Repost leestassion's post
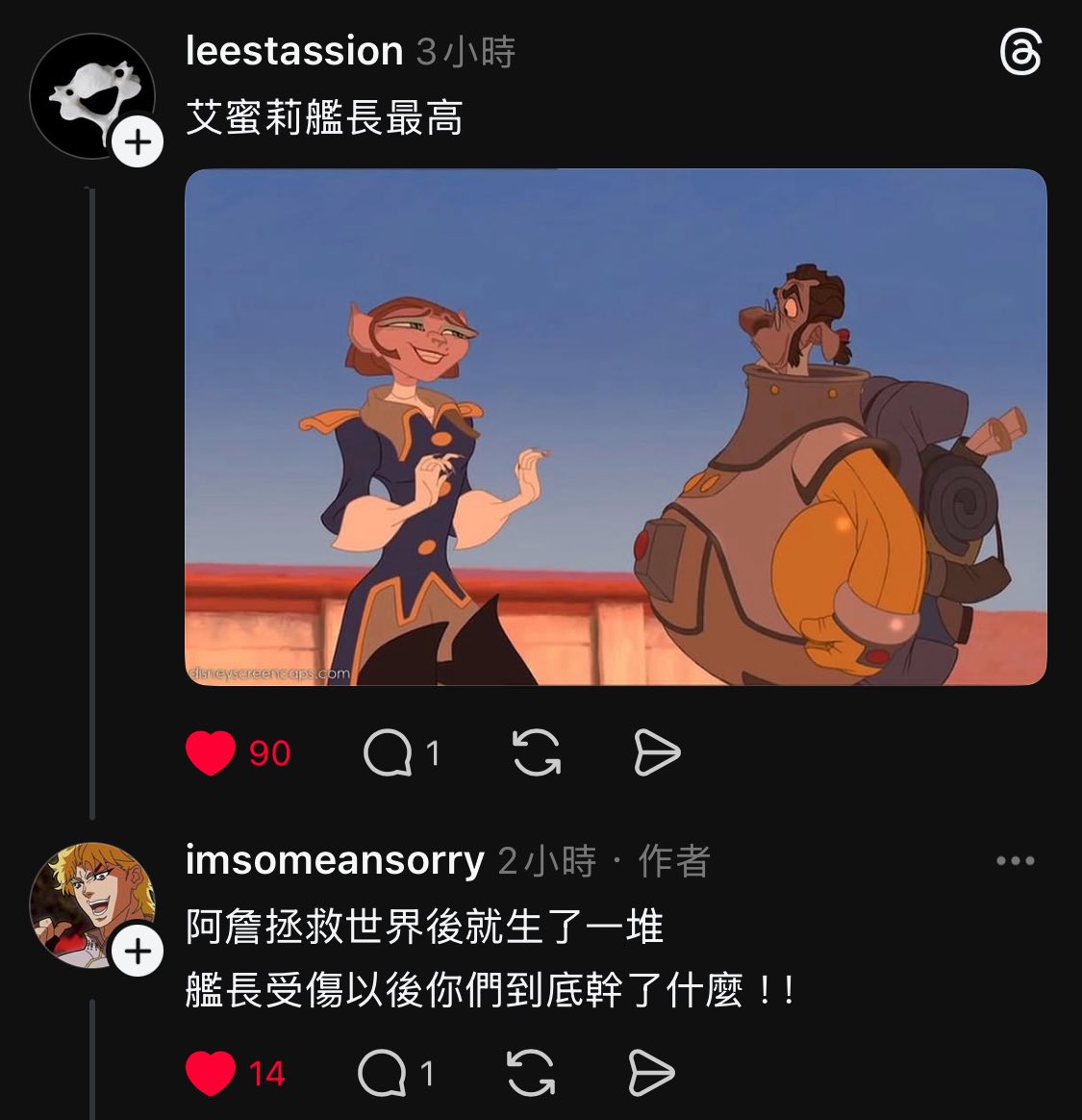 (x=537, y=752)
